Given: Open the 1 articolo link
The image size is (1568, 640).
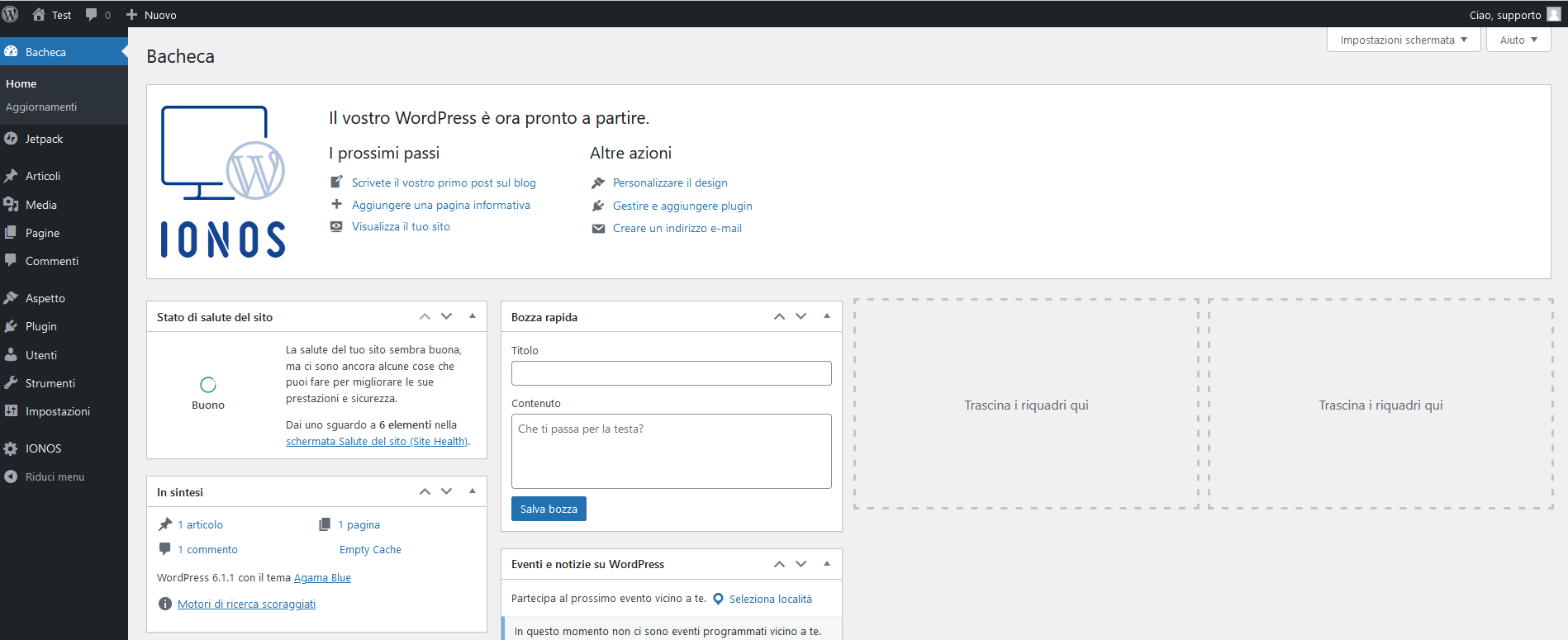Looking at the screenshot, I should point(200,524).
